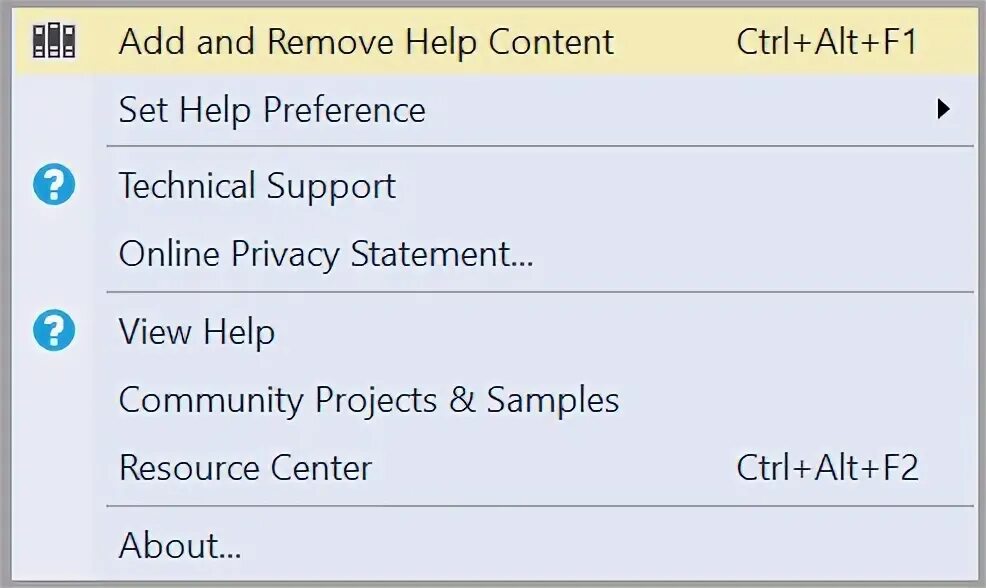Screen dimensions: 986x588
Task: Expand the Set Help Preference submenu arrow
Action: click(x=942, y=109)
